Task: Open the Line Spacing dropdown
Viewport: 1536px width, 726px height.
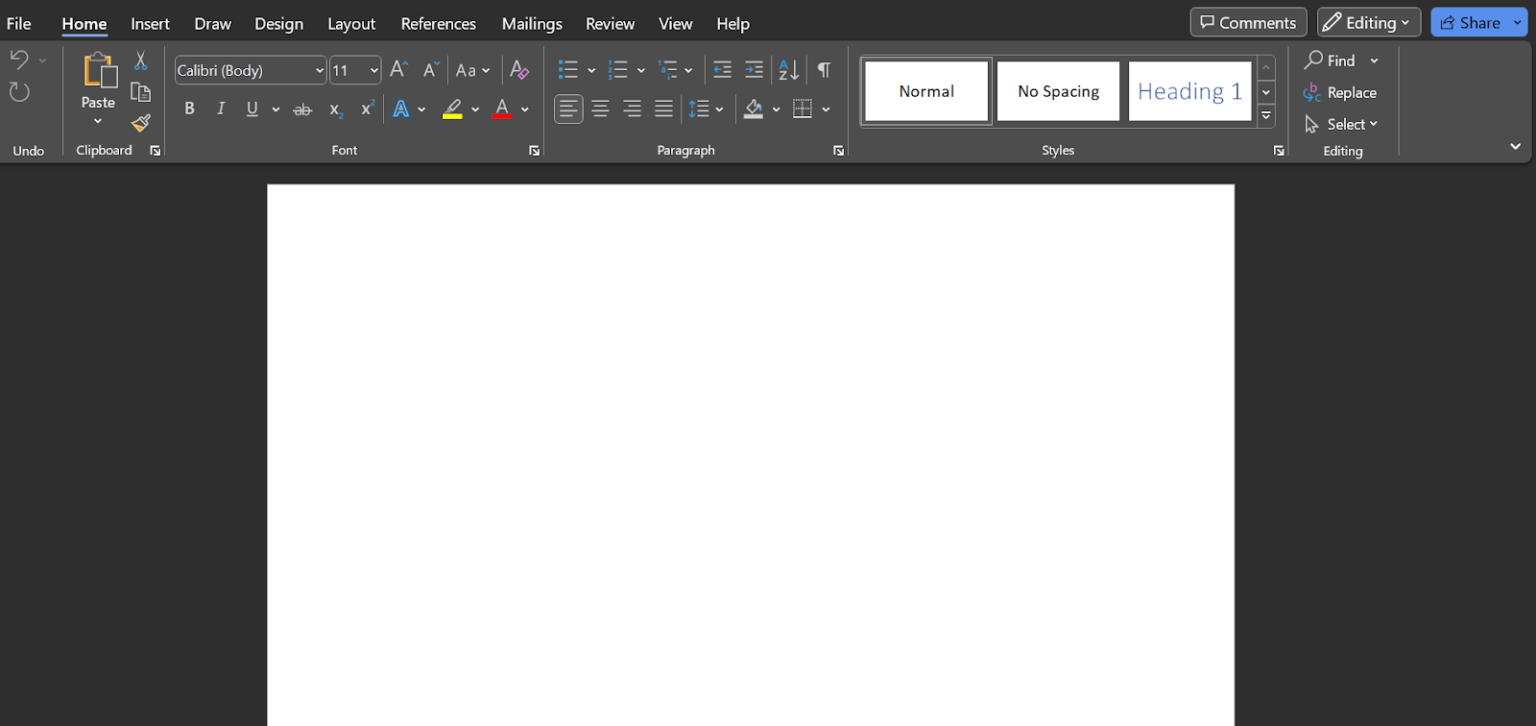Action: (718, 109)
